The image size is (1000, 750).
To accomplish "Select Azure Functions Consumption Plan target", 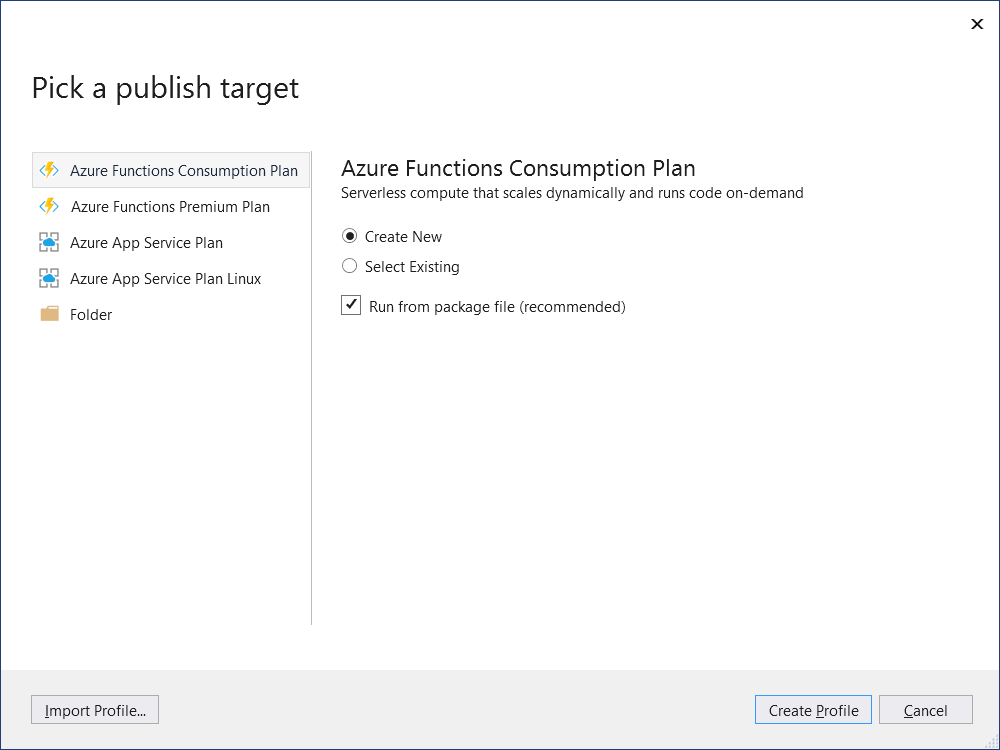I will point(171,170).
